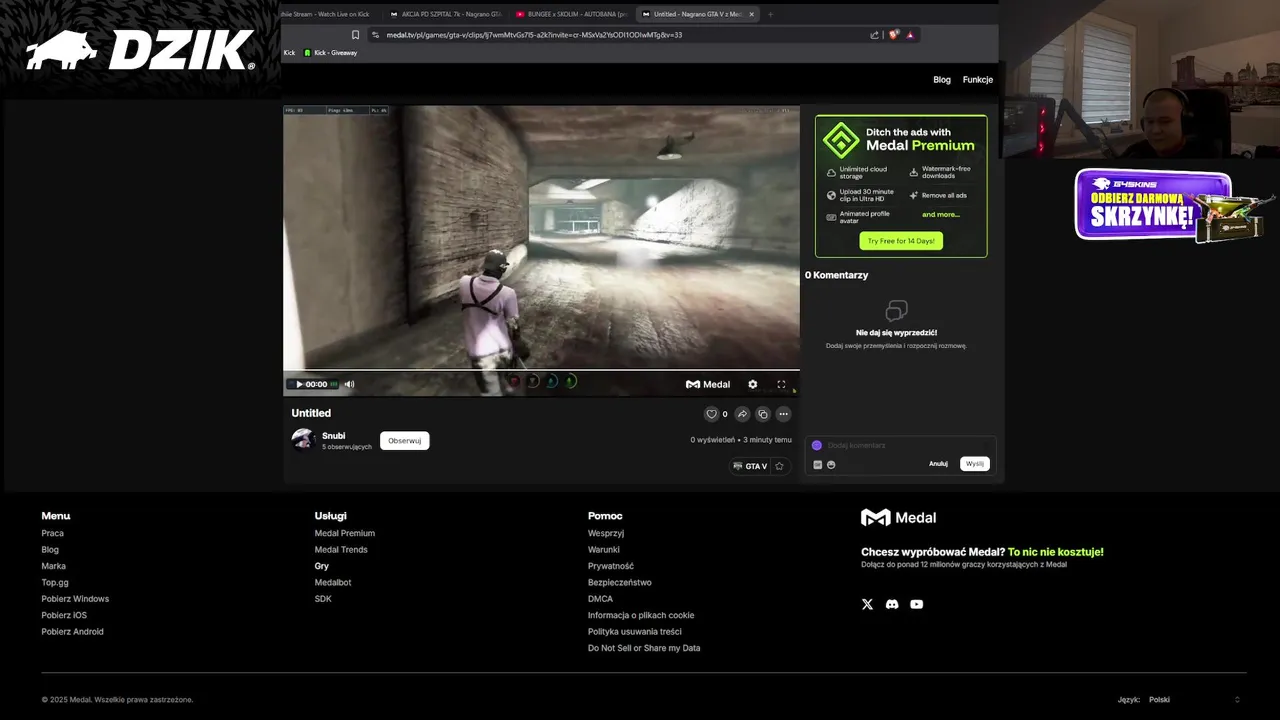Open the Marka footer link
Viewport: 1280px width, 720px height.
pos(53,566)
